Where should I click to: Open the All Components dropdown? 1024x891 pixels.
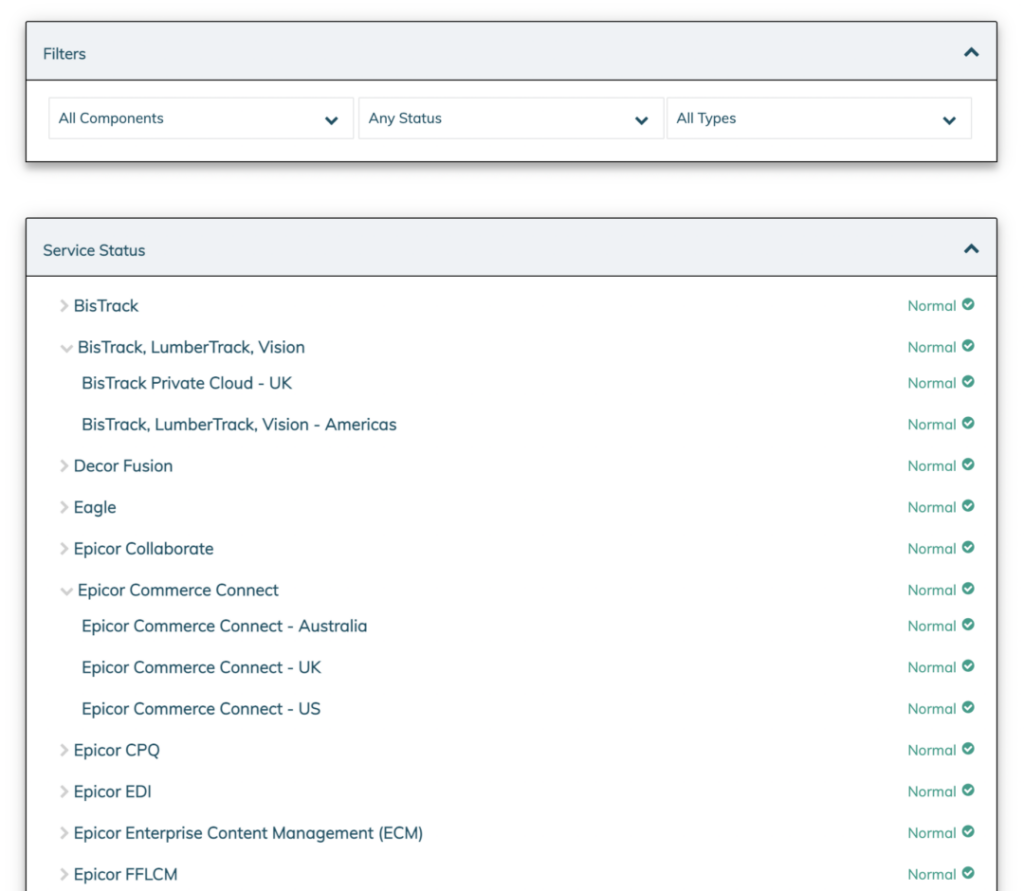tap(200, 117)
